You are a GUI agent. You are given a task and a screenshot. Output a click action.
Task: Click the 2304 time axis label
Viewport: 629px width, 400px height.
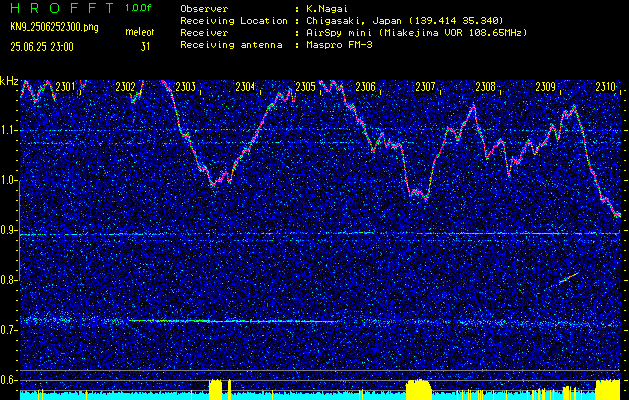245,87
